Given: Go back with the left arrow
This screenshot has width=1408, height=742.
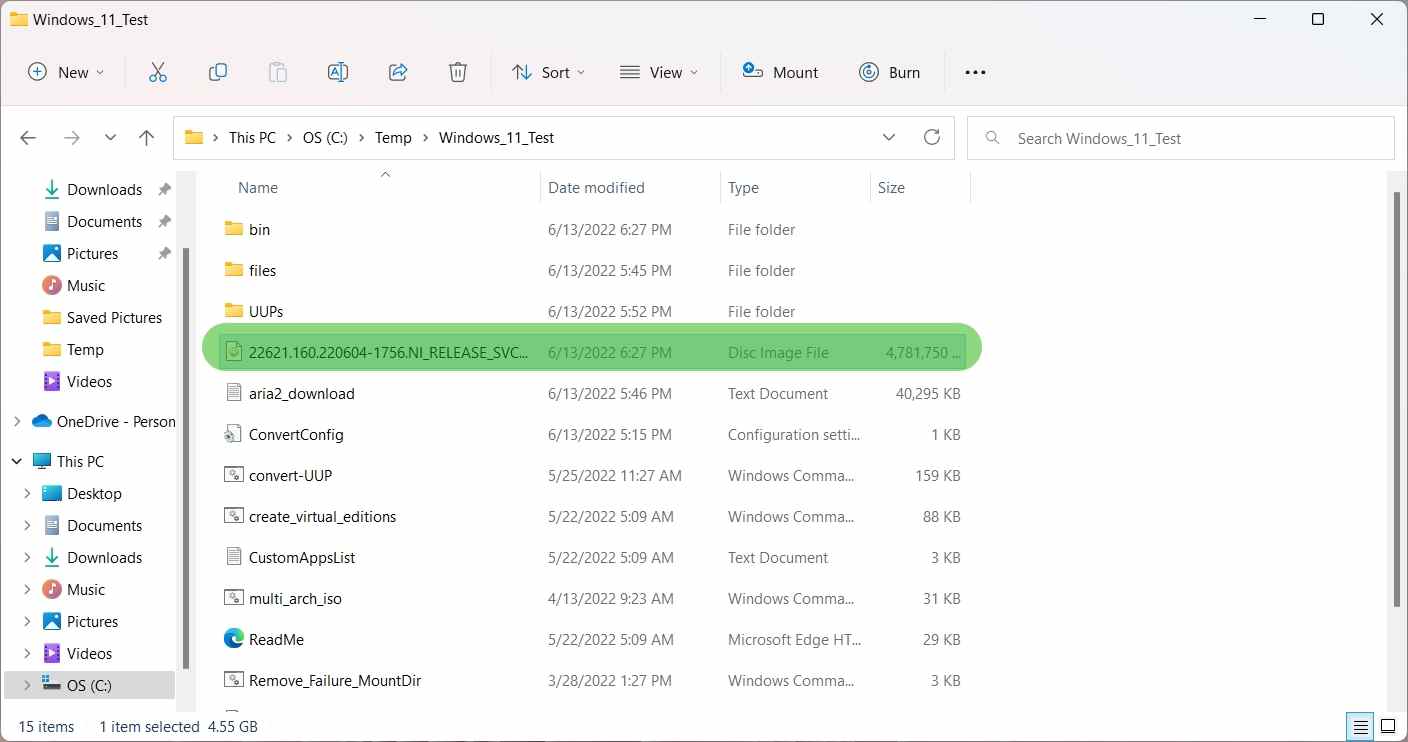Looking at the screenshot, I should coord(28,138).
